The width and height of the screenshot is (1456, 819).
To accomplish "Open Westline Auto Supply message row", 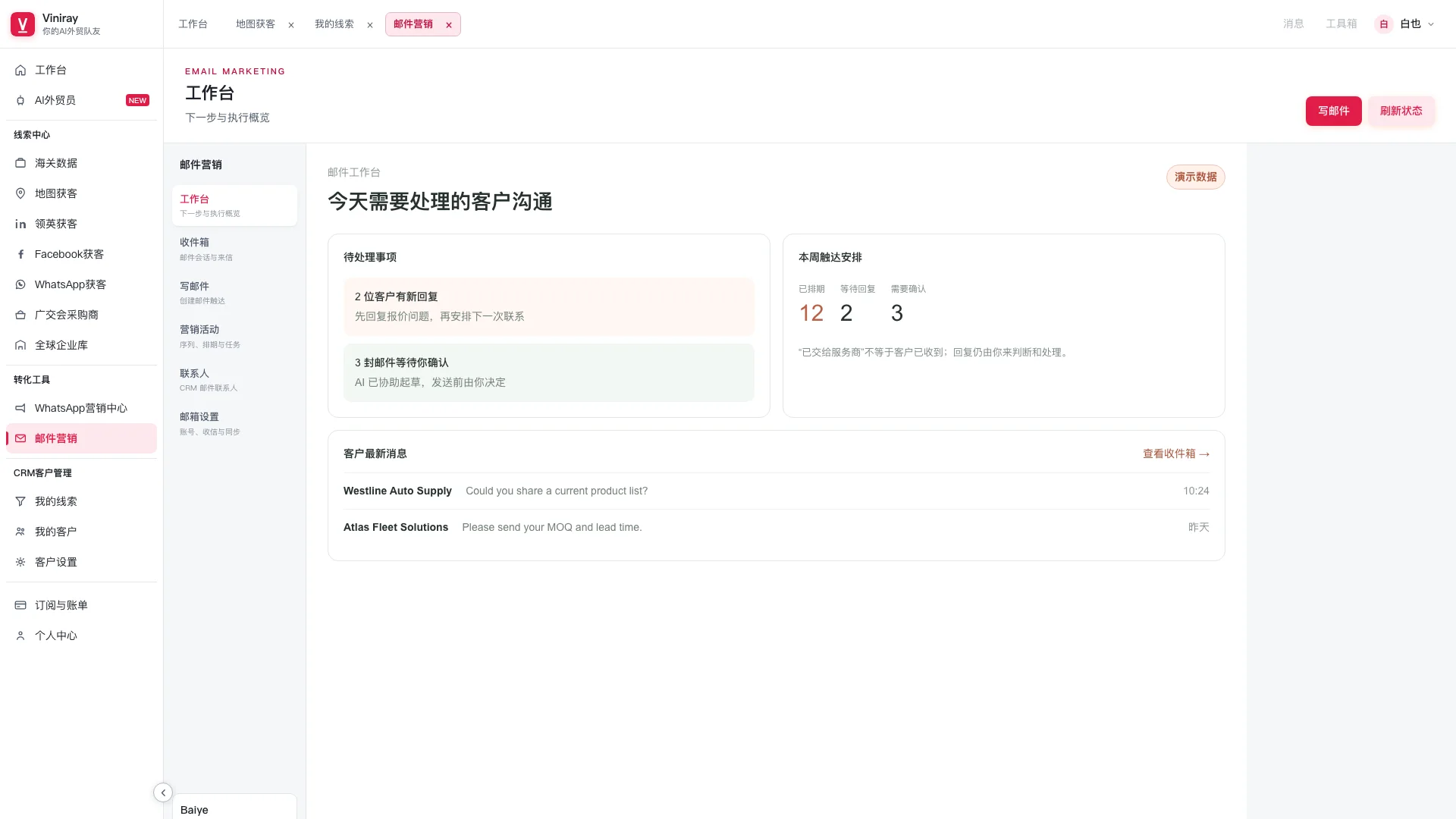I will click(x=776, y=491).
